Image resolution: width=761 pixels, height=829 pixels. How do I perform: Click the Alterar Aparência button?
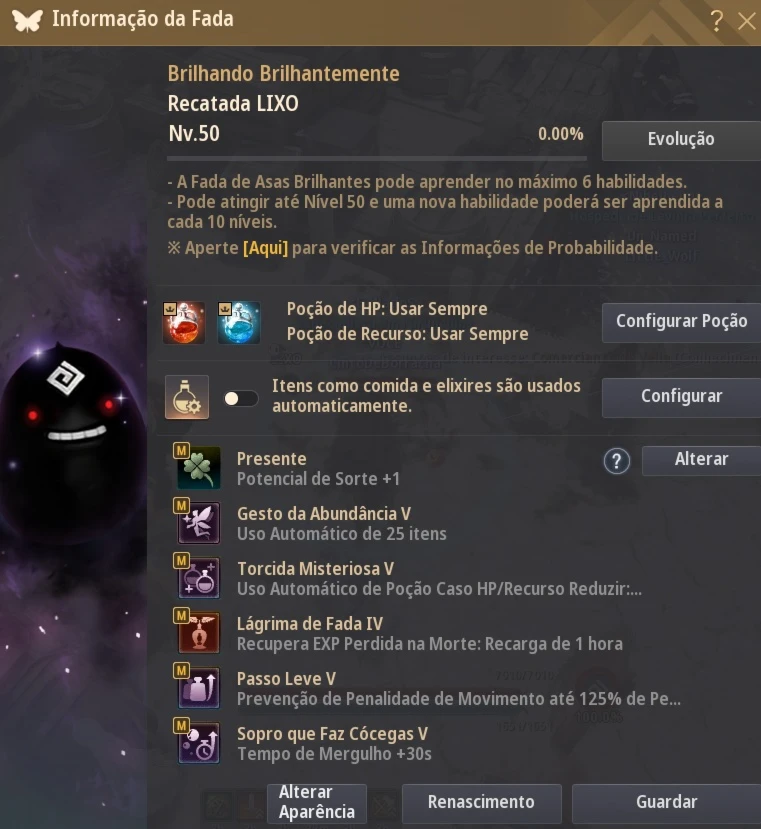coord(317,803)
